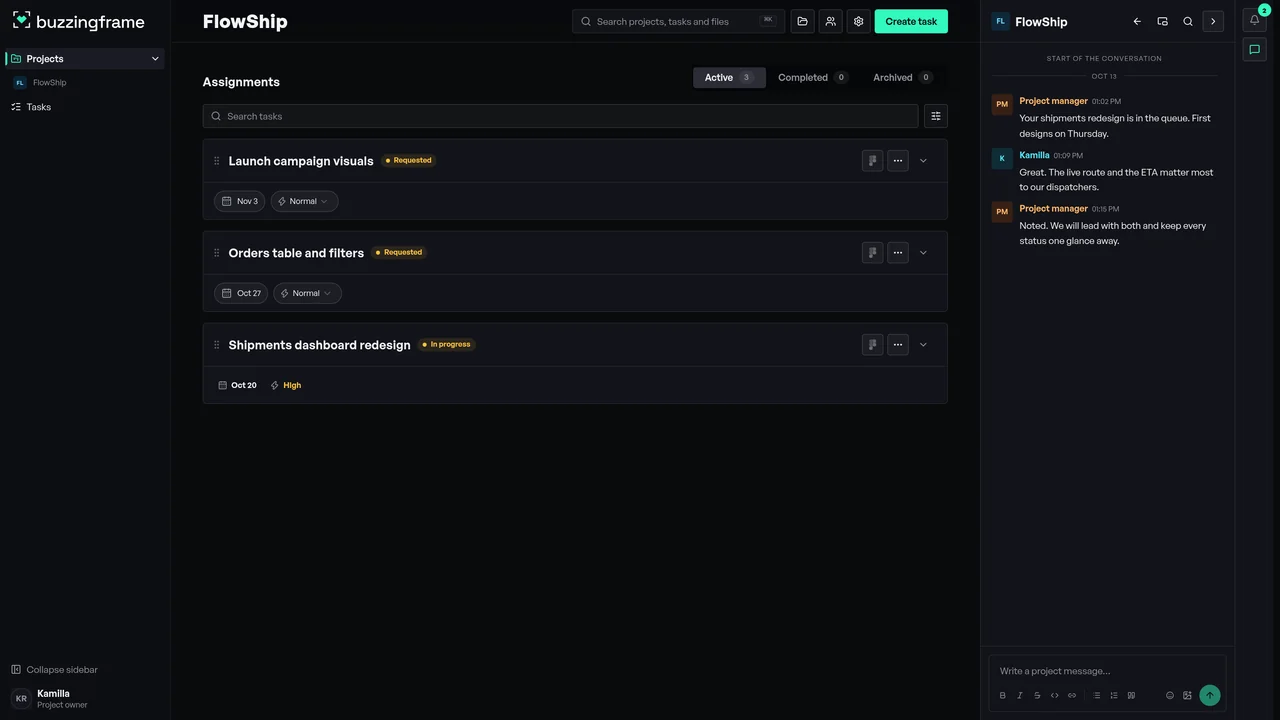Toggle strikethrough formatting in message editor
This screenshot has width=1280, height=720.
pyautogui.click(x=1037, y=695)
